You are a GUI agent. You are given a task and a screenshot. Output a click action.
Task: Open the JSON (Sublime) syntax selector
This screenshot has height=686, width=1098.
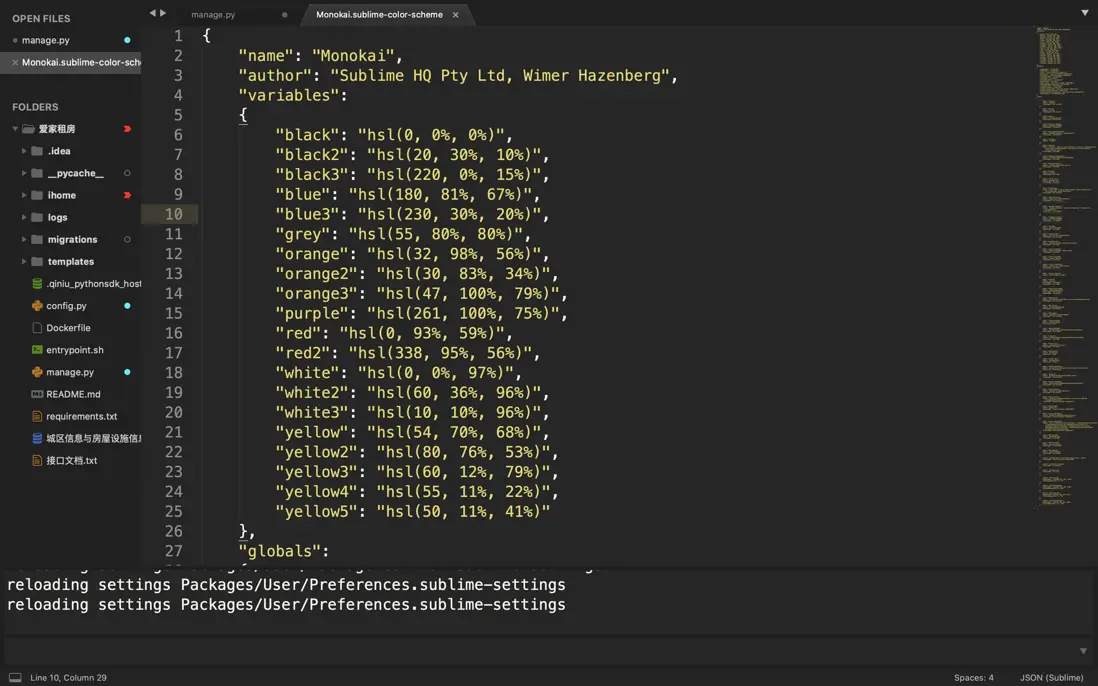tap(1051, 678)
